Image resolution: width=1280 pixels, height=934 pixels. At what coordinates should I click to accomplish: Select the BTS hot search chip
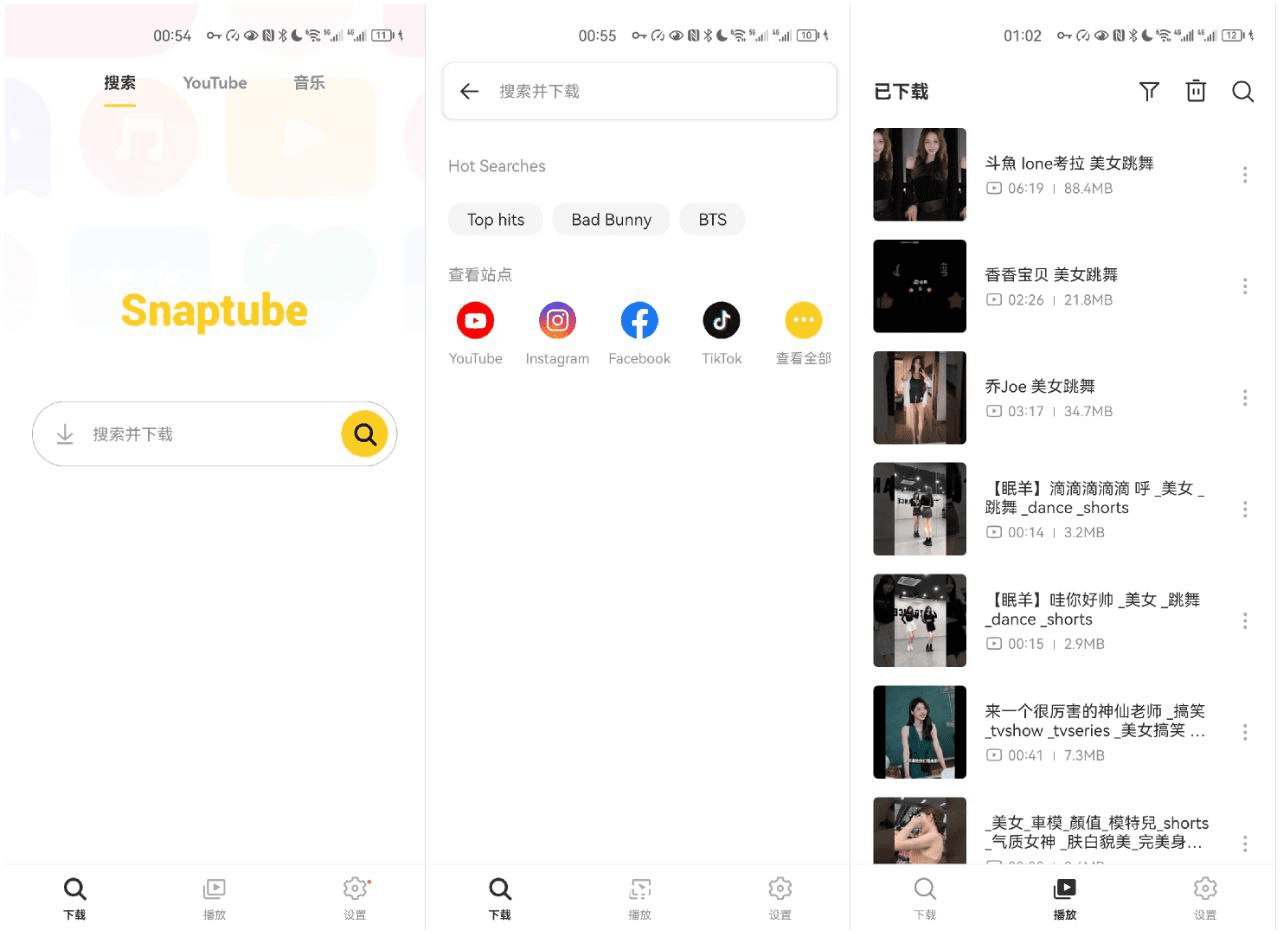pos(713,220)
